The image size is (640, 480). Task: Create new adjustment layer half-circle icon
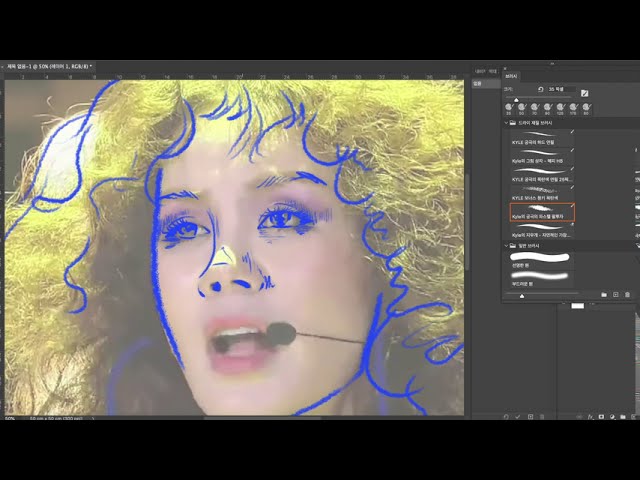point(612,417)
